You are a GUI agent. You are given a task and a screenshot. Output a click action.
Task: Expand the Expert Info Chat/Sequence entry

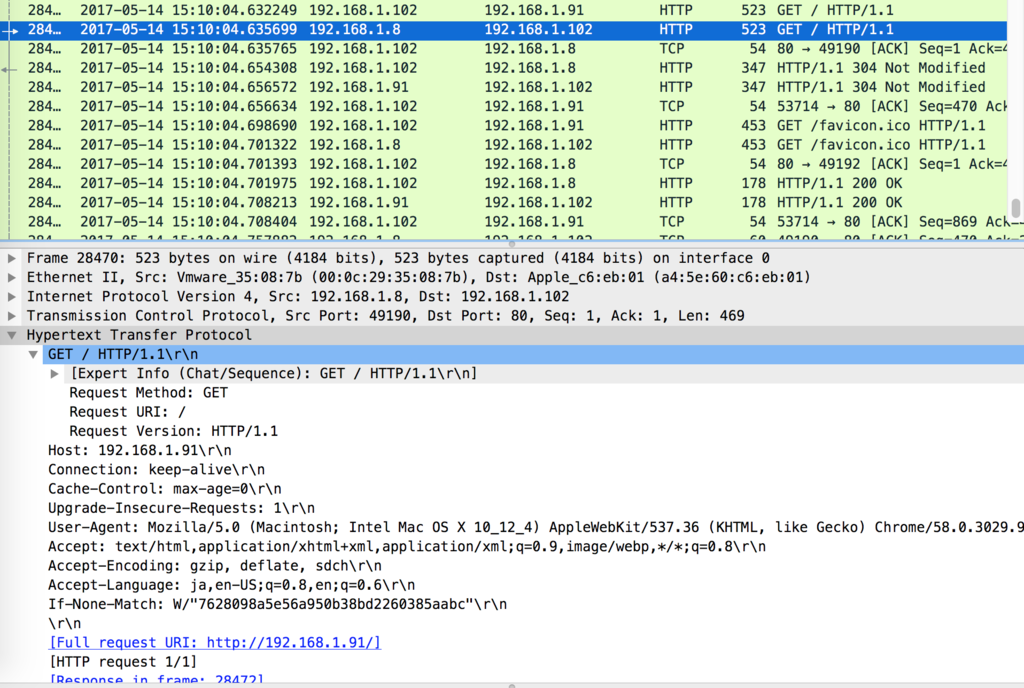tap(55, 372)
